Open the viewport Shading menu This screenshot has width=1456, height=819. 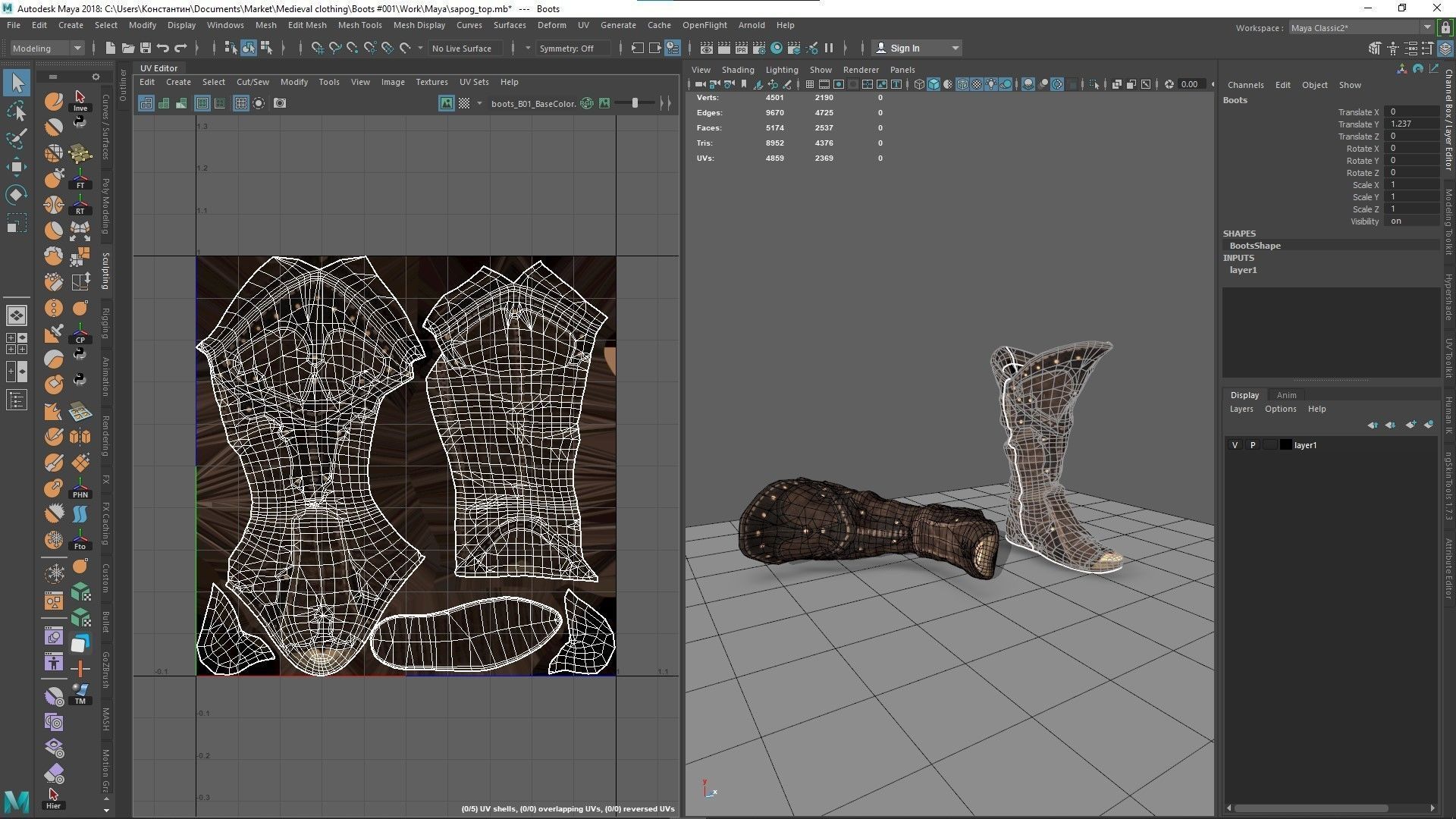tap(737, 69)
